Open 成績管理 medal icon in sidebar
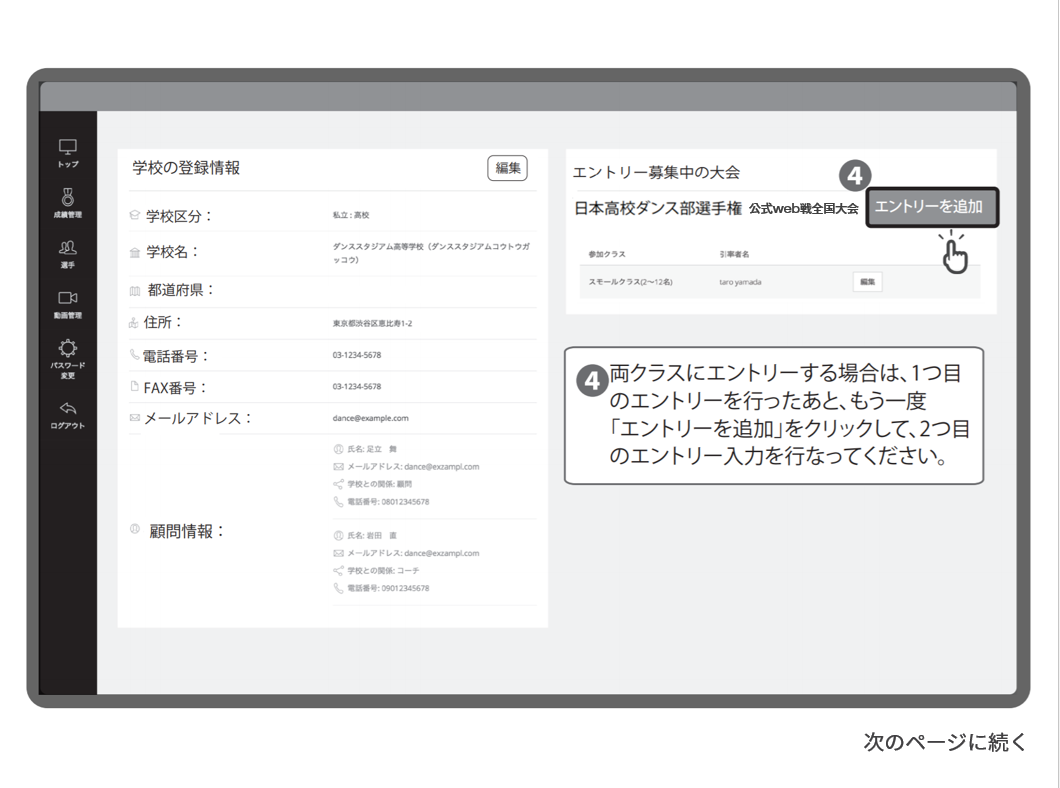The height and width of the screenshot is (788, 1060). click(68, 197)
